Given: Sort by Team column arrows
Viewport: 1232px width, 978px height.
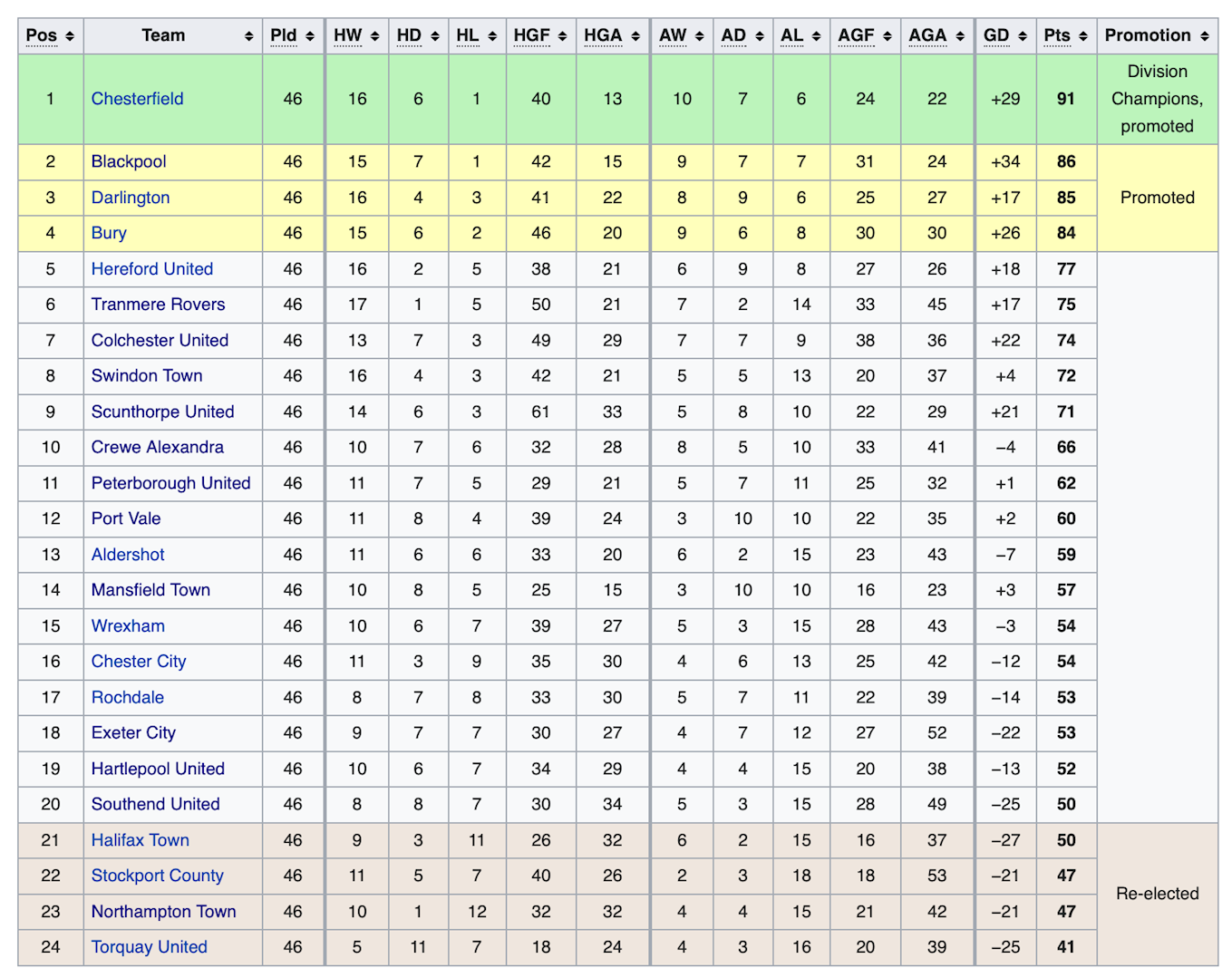Looking at the screenshot, I should click(x=248, y=36).
